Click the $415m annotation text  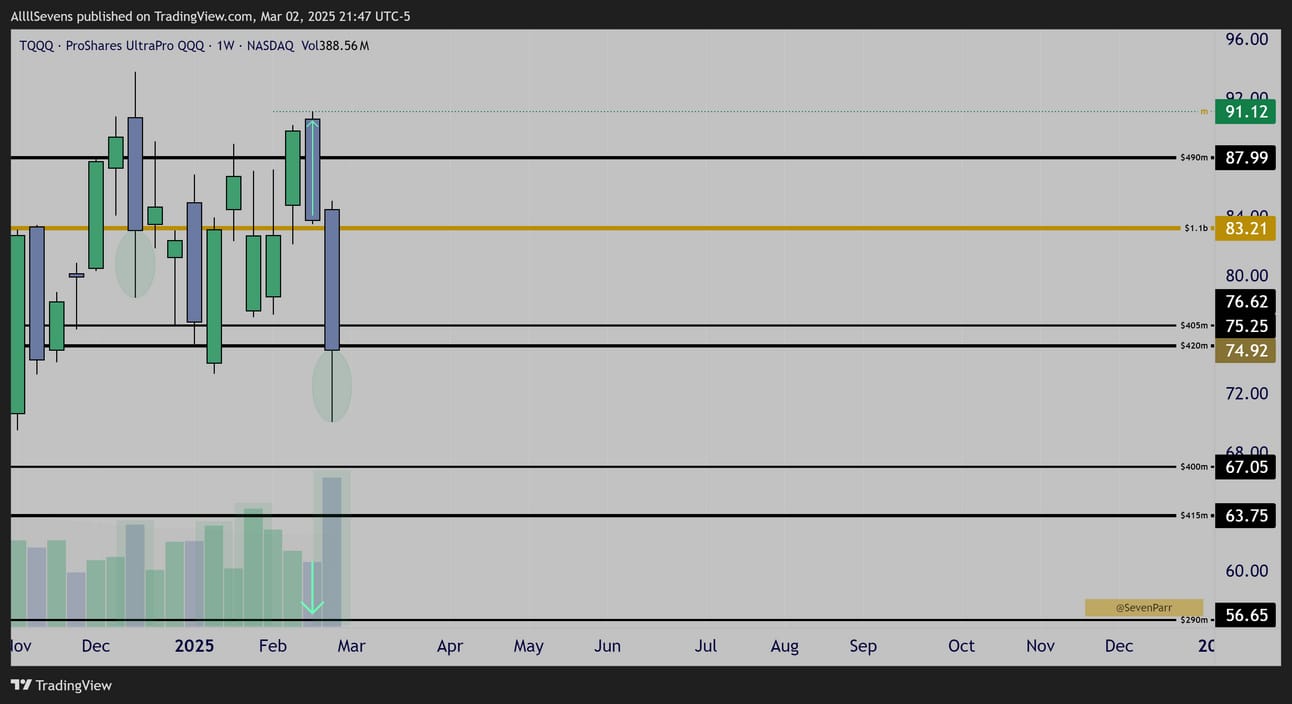(1194, 516)
